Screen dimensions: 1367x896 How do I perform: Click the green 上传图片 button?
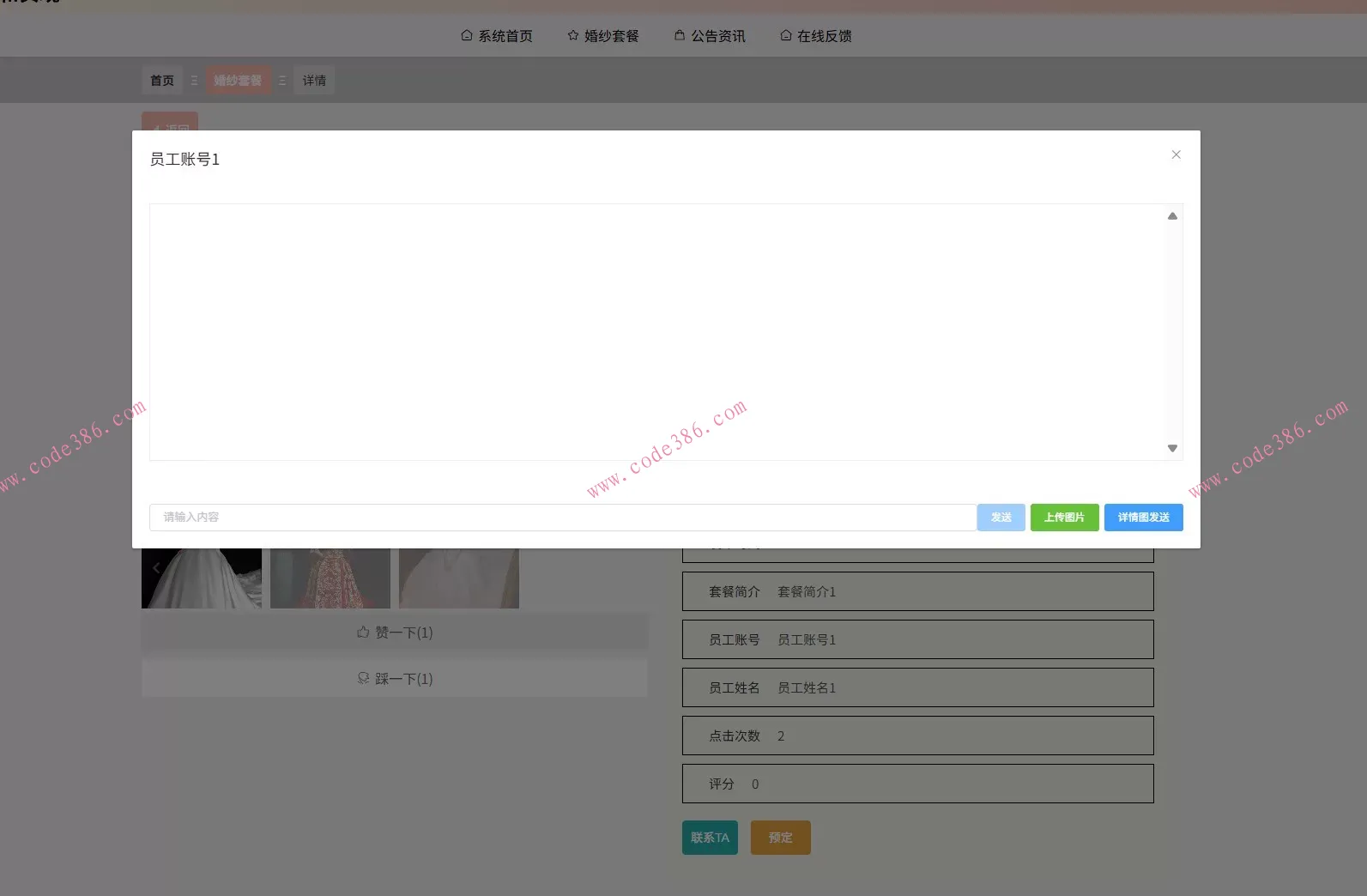1064,518
